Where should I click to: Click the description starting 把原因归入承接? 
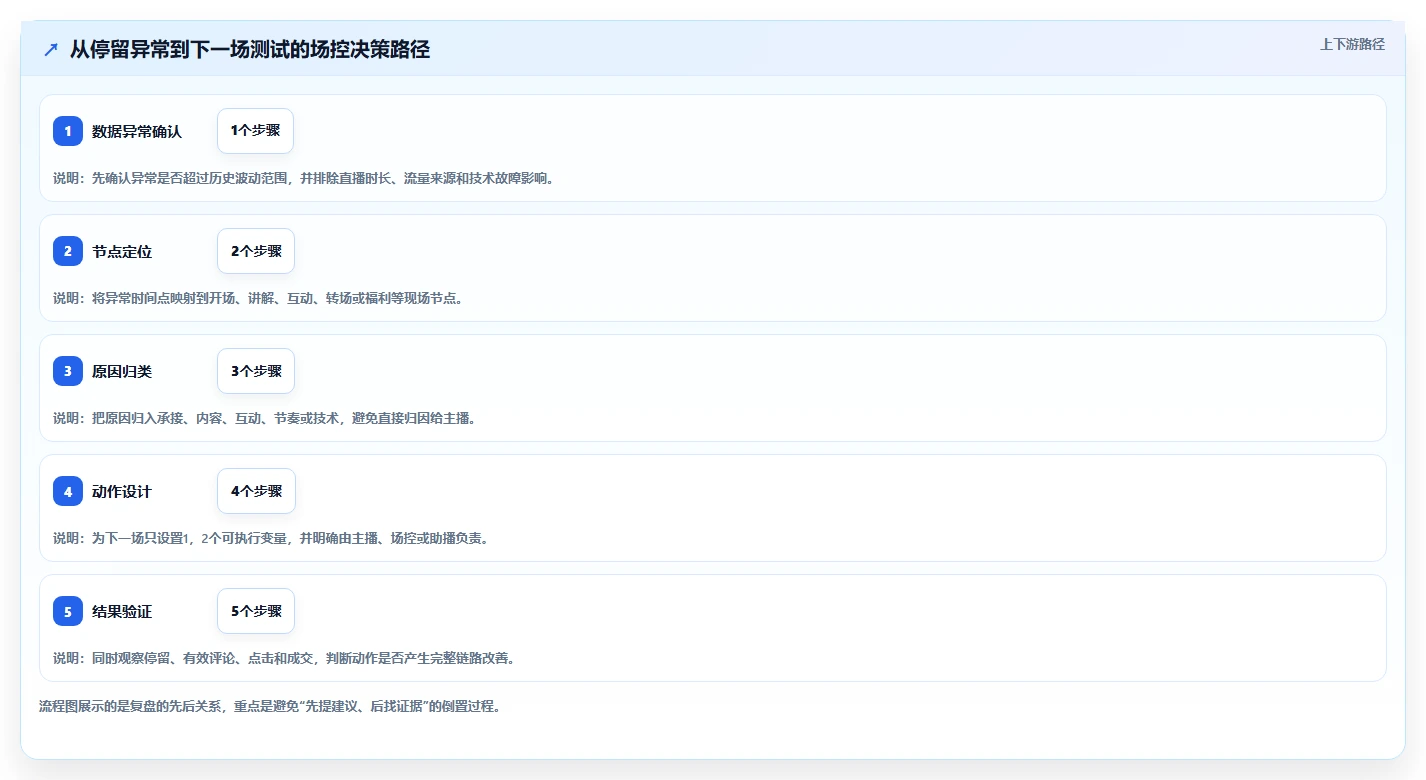[x=265, y=418]
